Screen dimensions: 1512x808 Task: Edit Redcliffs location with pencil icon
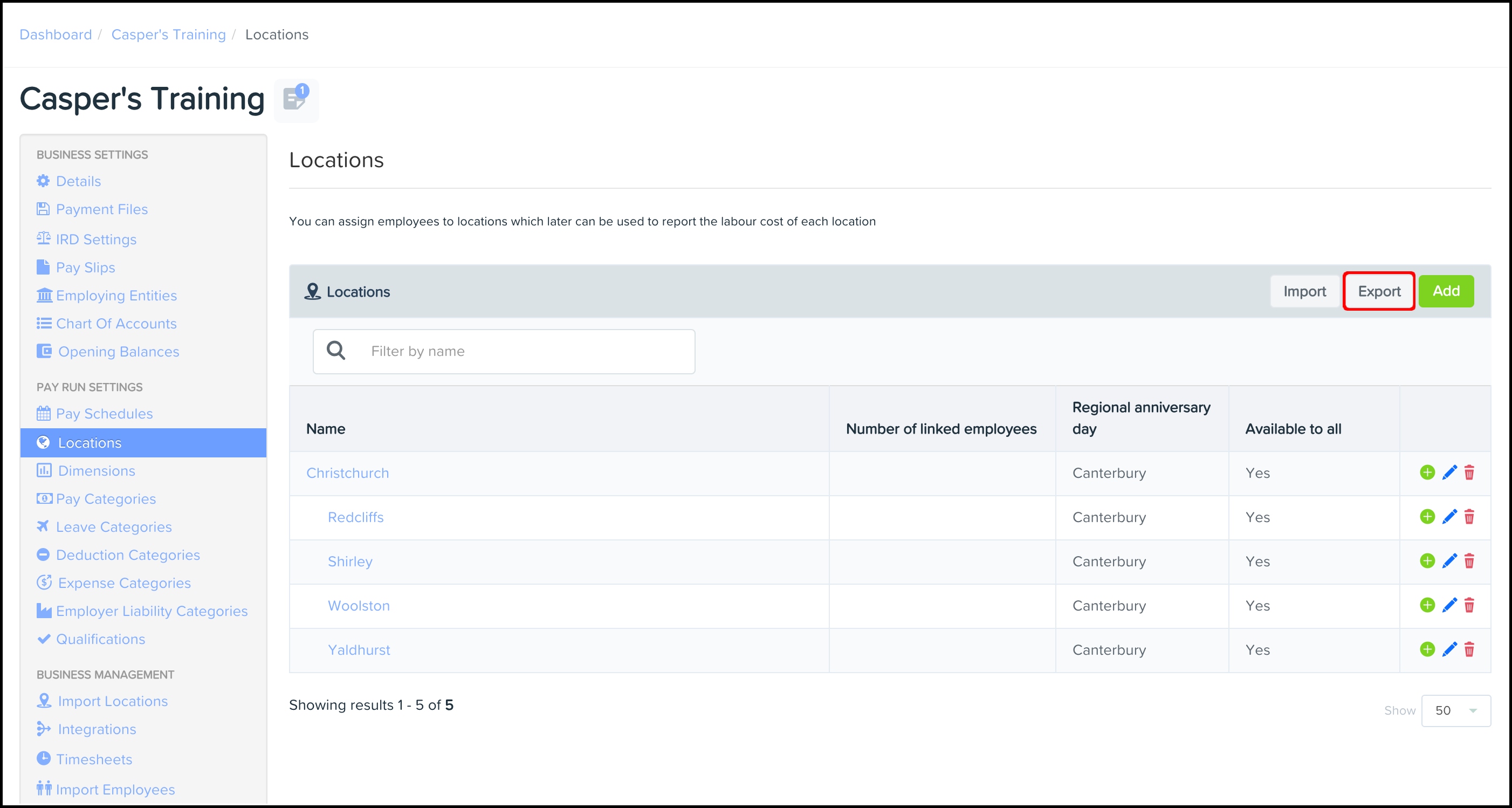(1448, 517)
